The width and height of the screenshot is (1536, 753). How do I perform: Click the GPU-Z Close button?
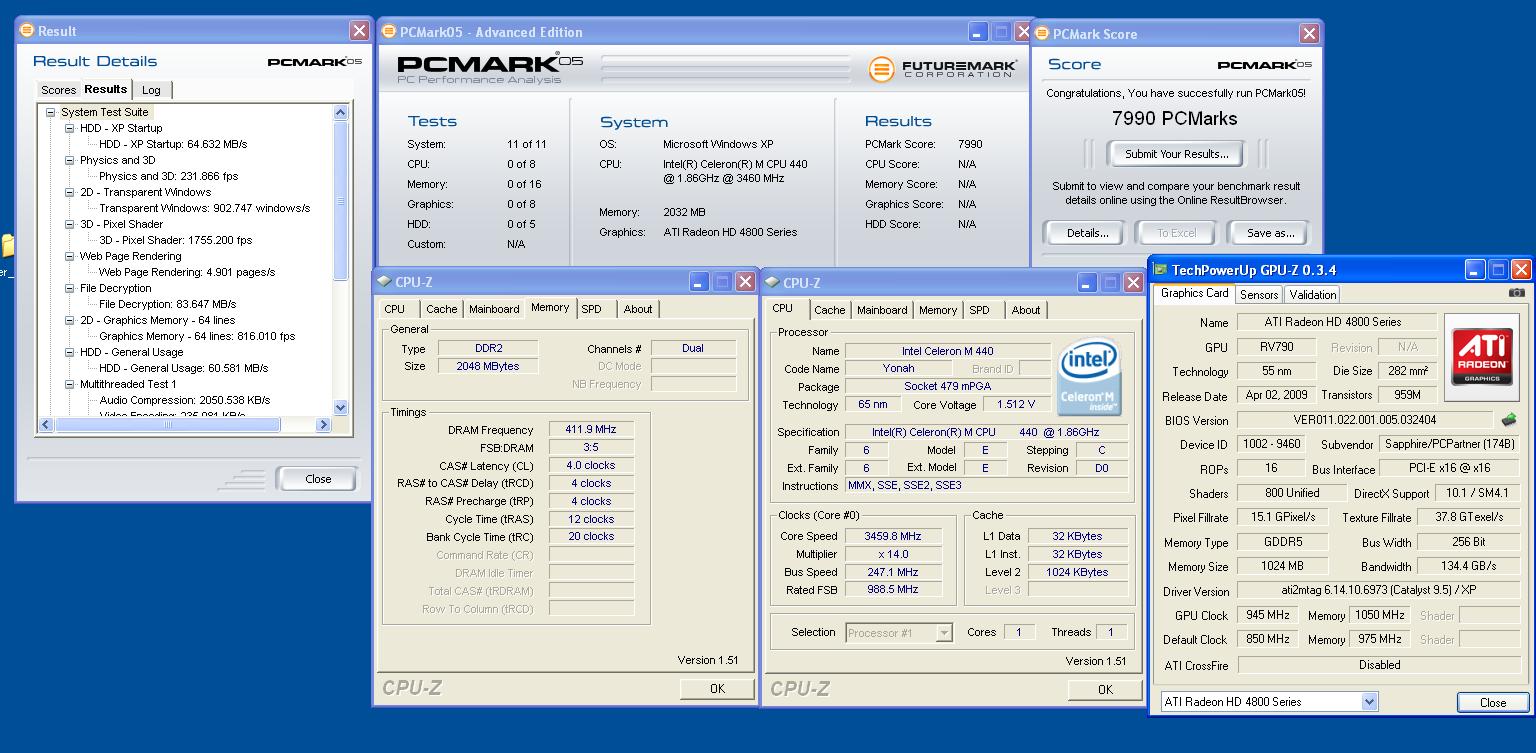click(x=1492, y=702)
